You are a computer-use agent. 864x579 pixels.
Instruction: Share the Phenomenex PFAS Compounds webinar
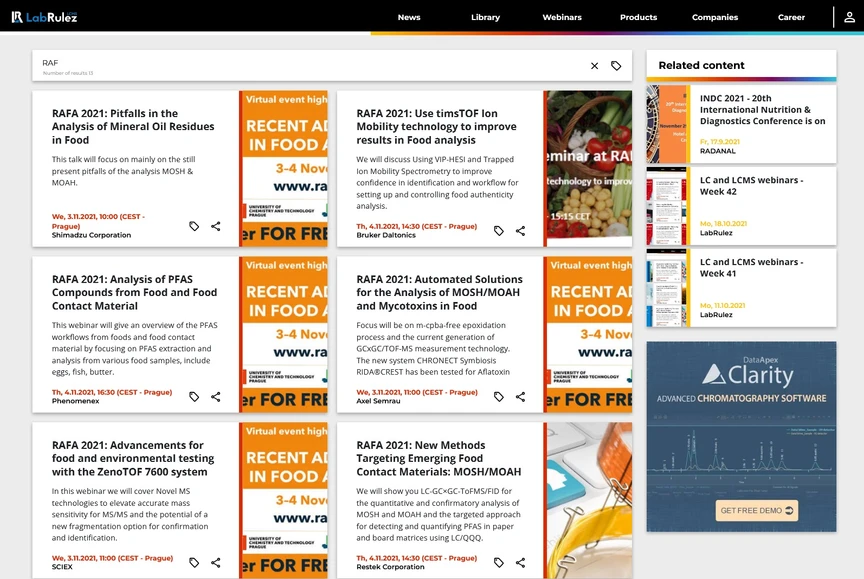pos(216,397)
